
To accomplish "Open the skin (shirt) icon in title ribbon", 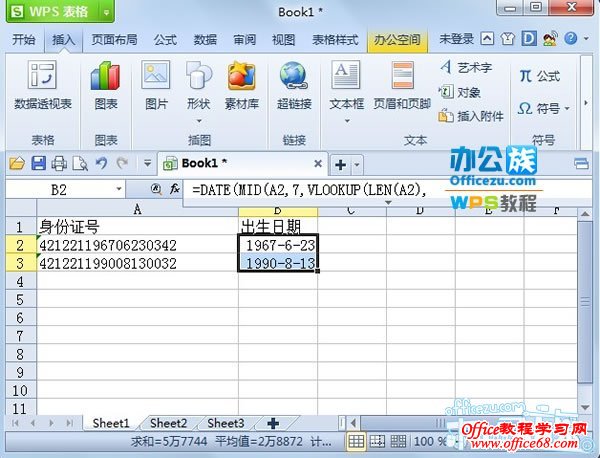I will pyautogui.click(x=507, y=39).
